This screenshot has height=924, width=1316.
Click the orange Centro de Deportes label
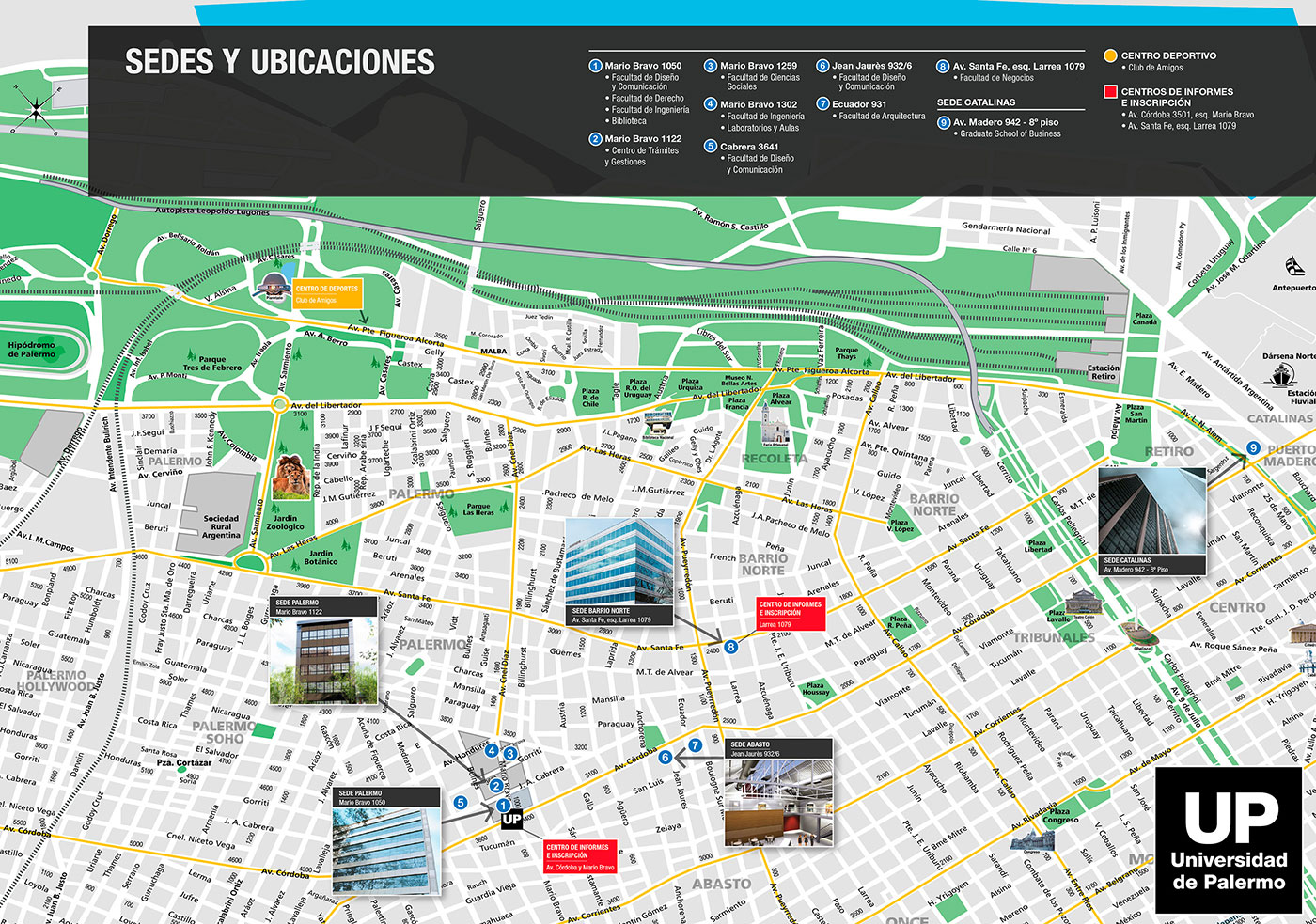pos(327,294)
